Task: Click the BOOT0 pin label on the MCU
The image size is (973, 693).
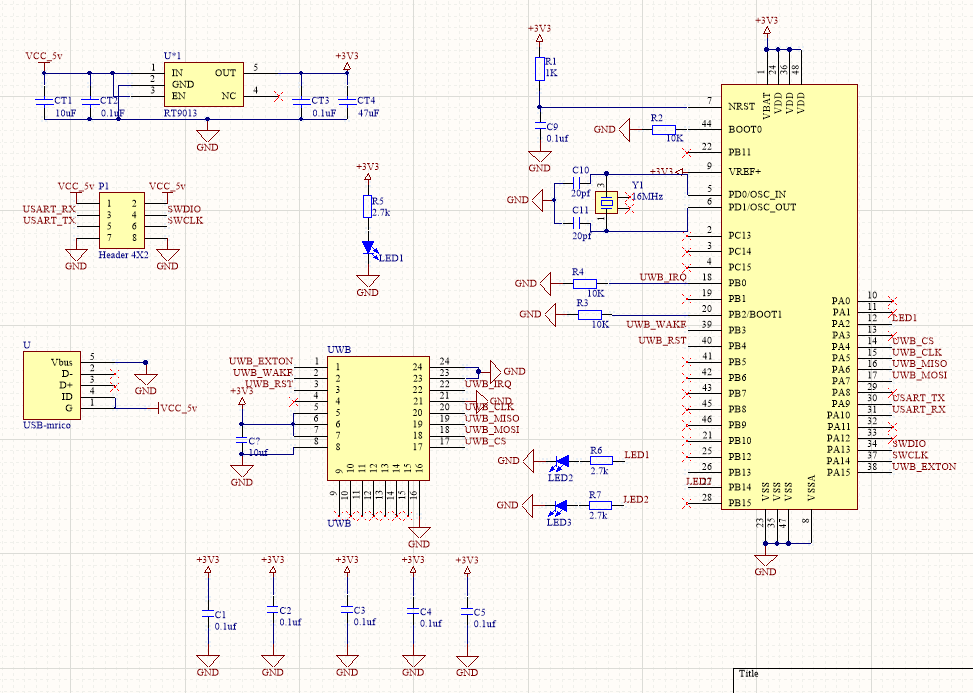Action: [x=745, y=130]
